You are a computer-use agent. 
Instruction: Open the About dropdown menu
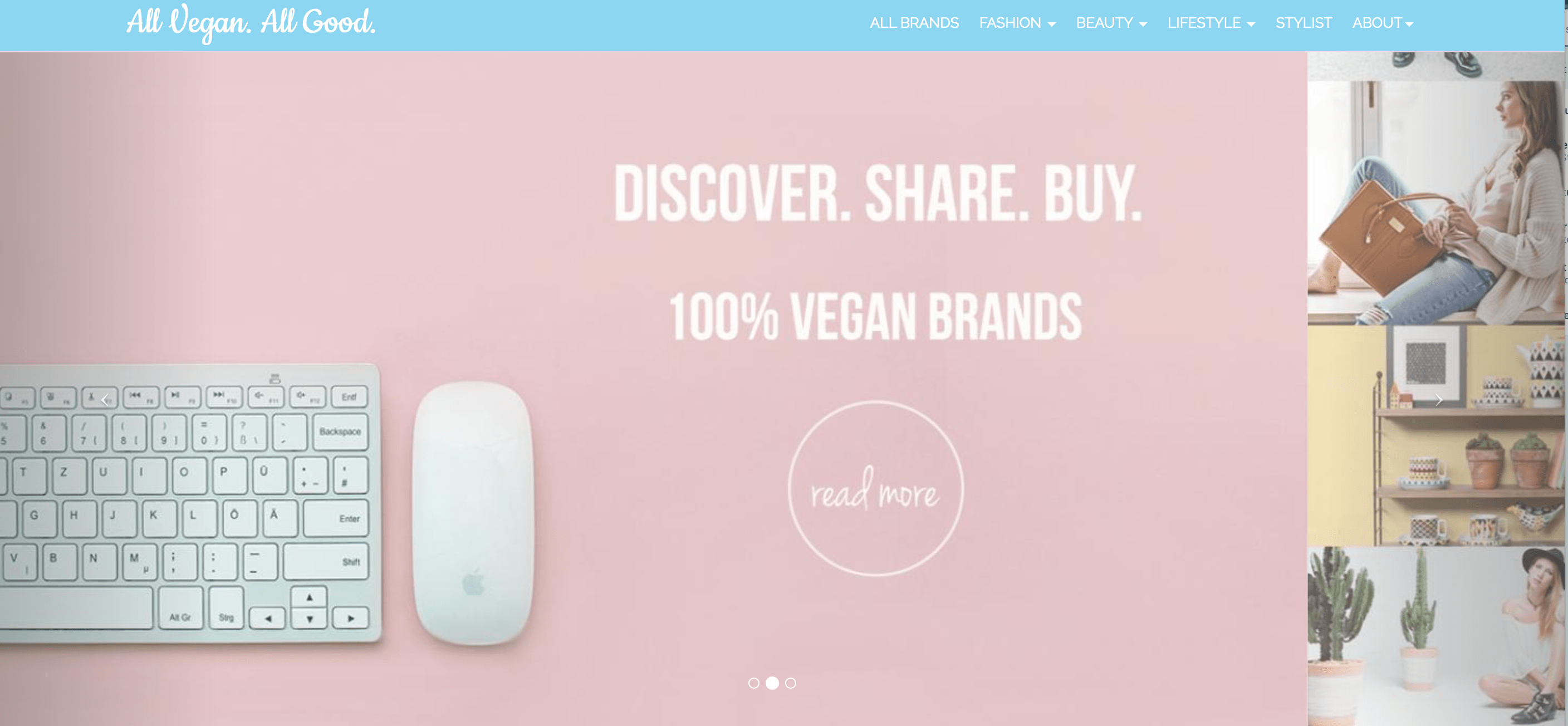[x=1383, y=23]
